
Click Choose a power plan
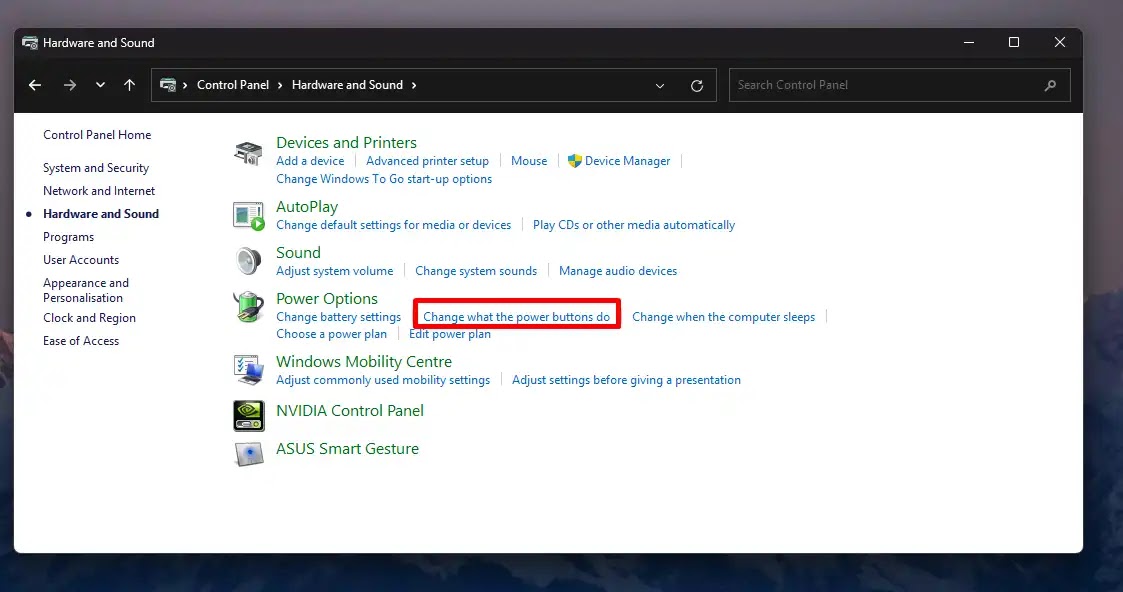pos(332,334)
